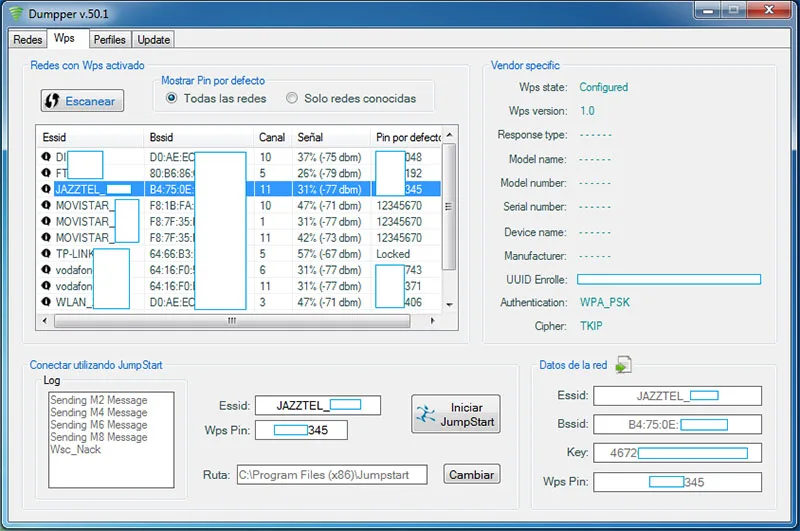Click the Wps Pin field in Datos de la red
Image resolution: width=800 pixels, height=531 pixels.
[678, 482]
